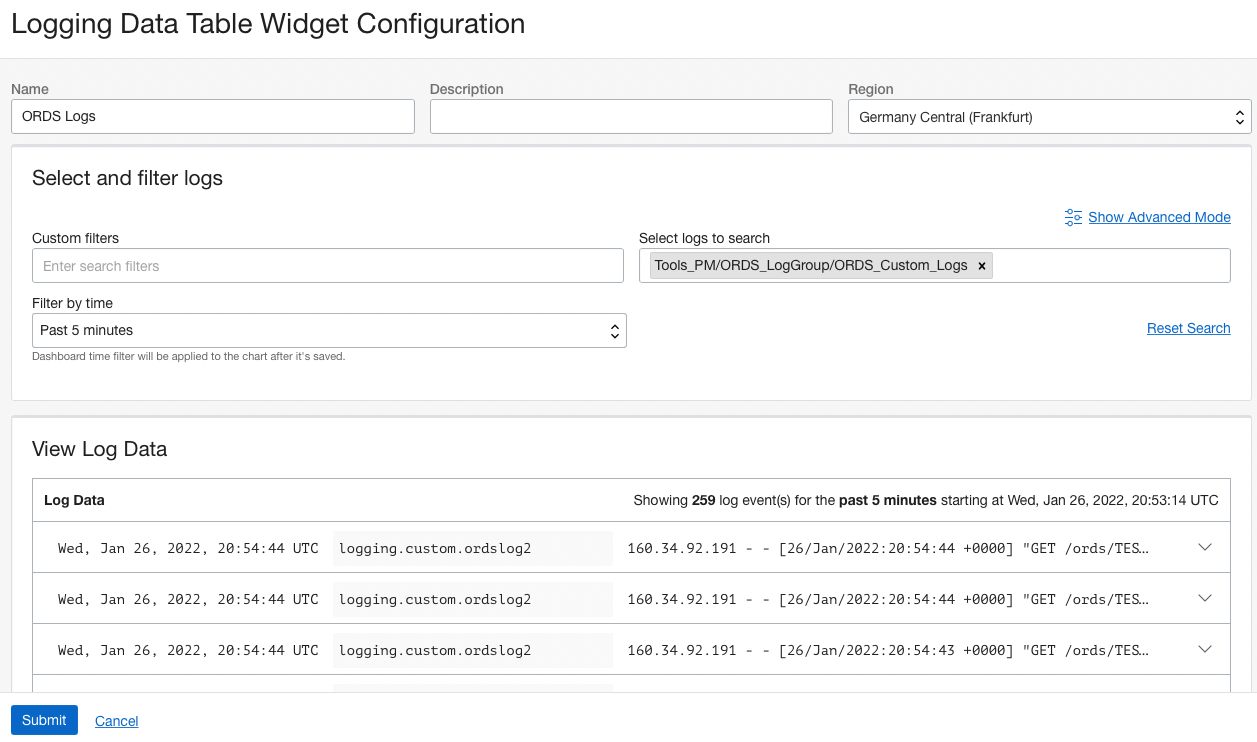
Task: Open the Filter by time dropdown
Action: (329, 331)
